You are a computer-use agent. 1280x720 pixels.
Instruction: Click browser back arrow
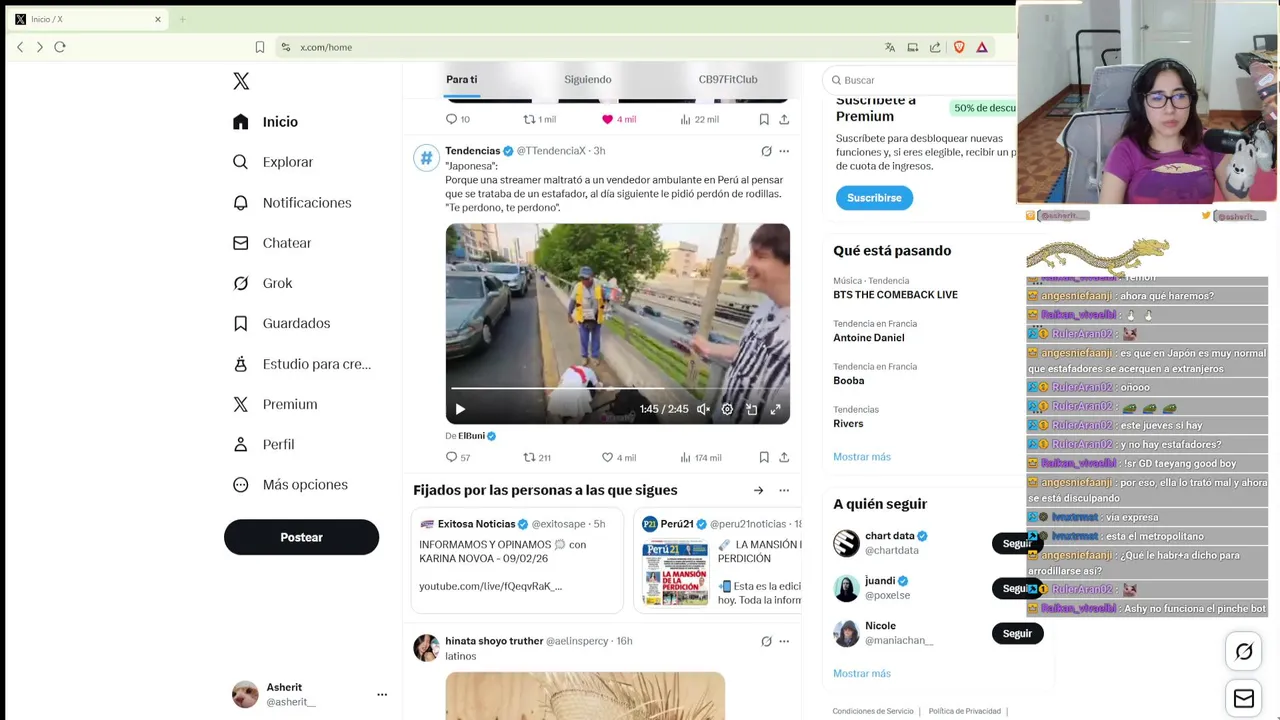[20, 47]
